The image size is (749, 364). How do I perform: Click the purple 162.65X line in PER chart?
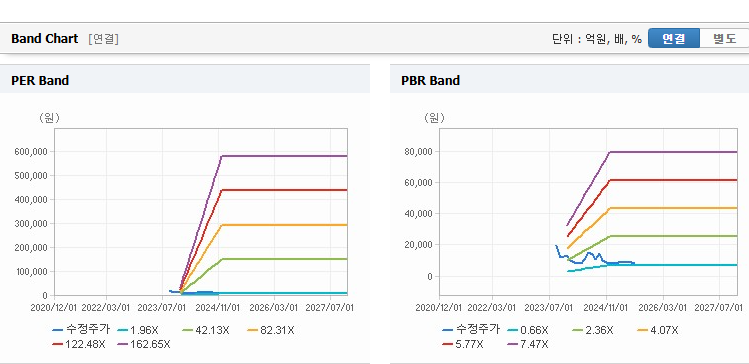[284, 156]
